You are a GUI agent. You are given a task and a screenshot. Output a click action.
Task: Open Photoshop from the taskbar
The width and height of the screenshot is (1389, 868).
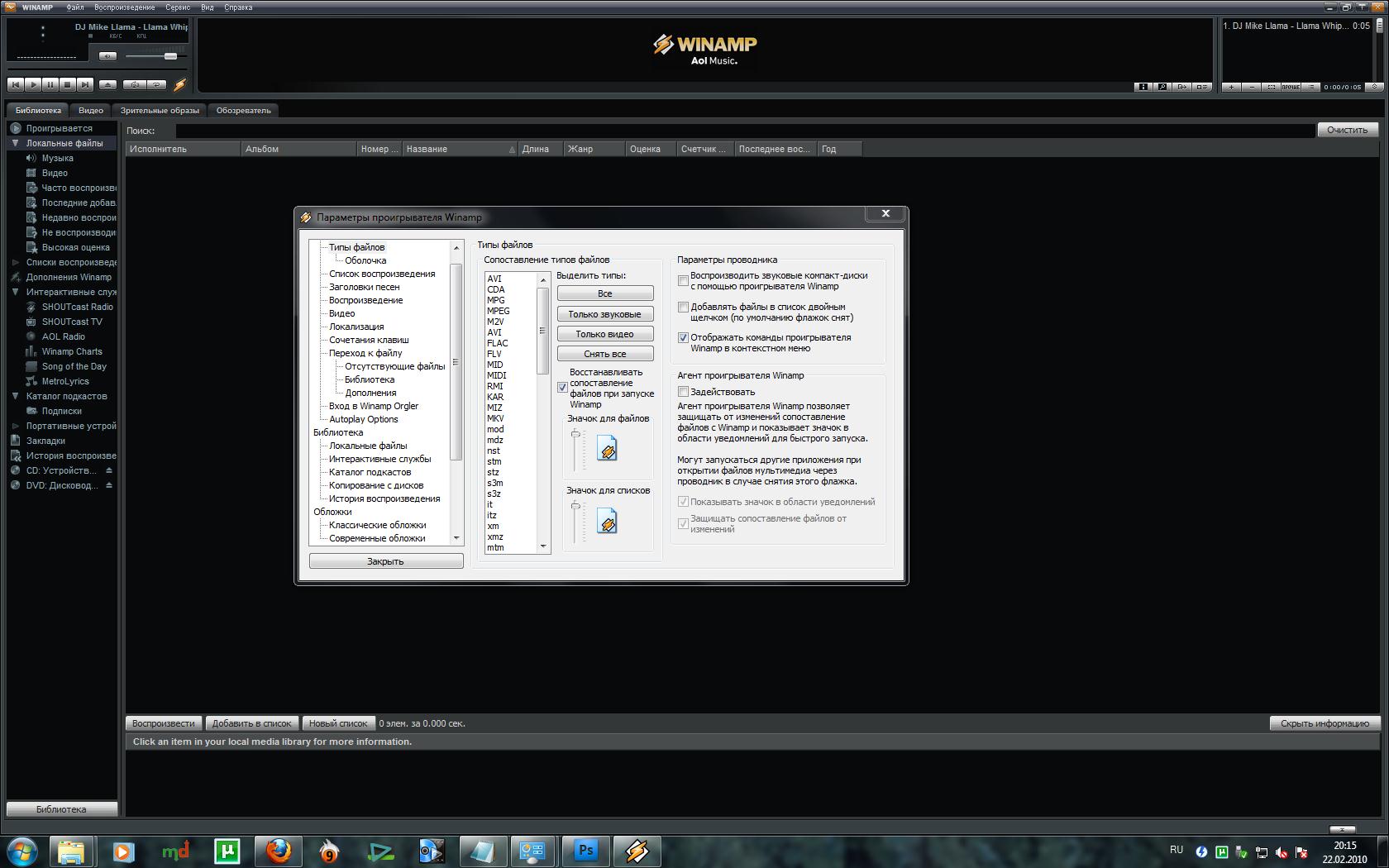[586, 851]
